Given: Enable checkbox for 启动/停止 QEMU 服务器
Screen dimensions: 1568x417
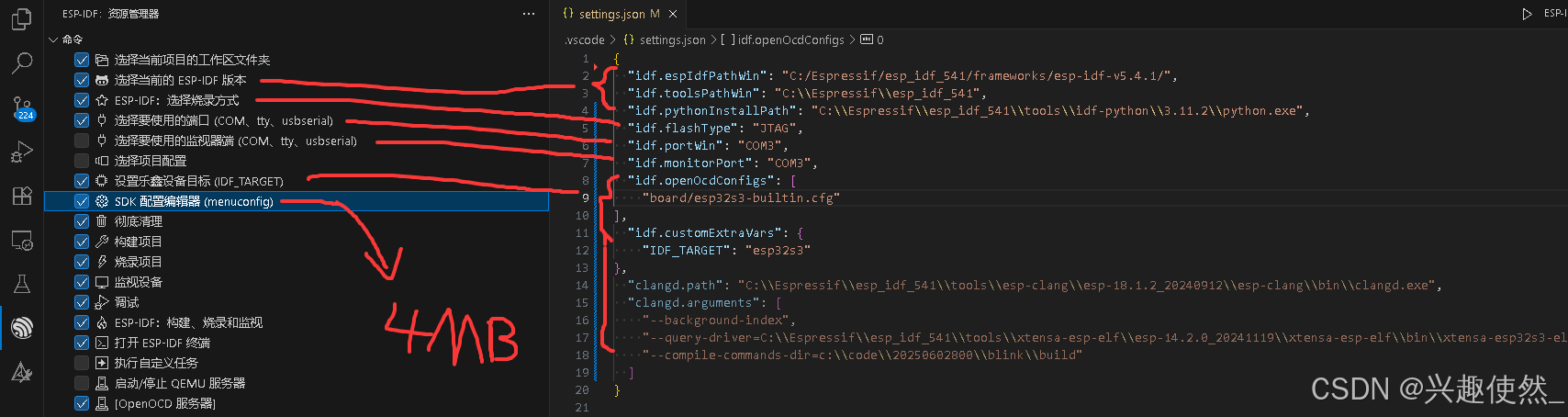Looking at the screenshot, I should [x=82, y=383].
